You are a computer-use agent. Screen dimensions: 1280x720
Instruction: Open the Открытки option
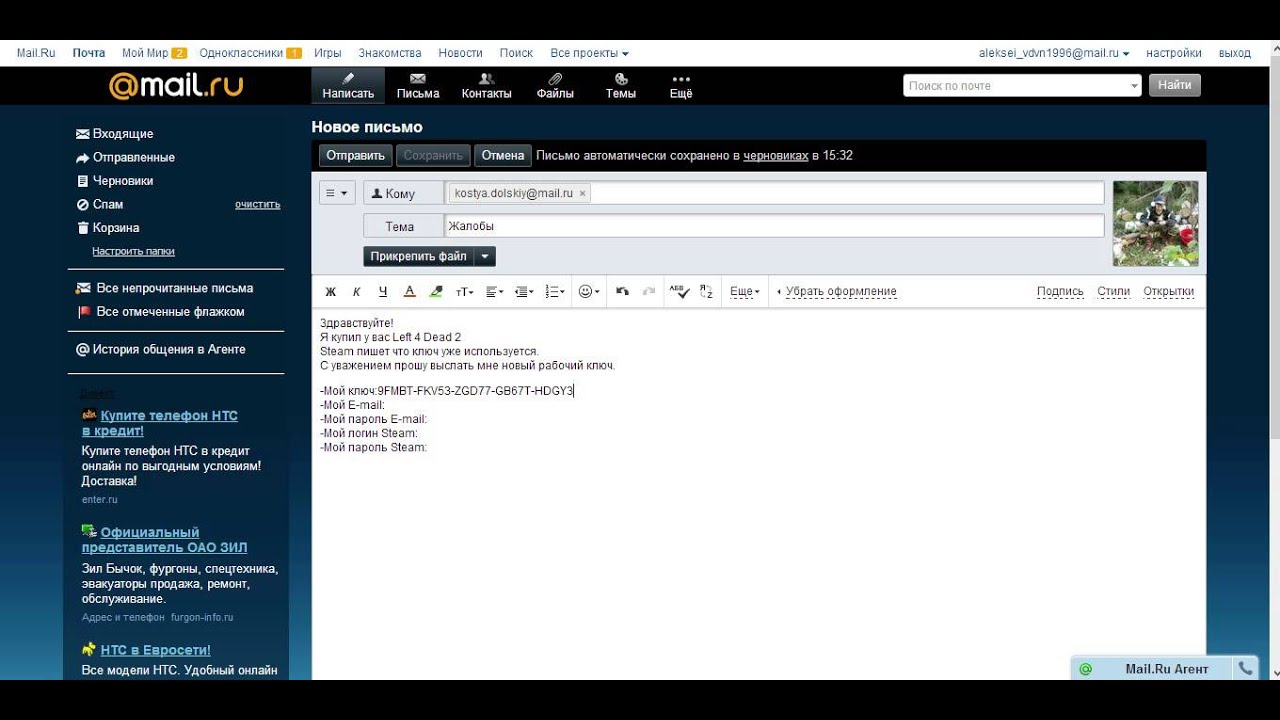1169,292
